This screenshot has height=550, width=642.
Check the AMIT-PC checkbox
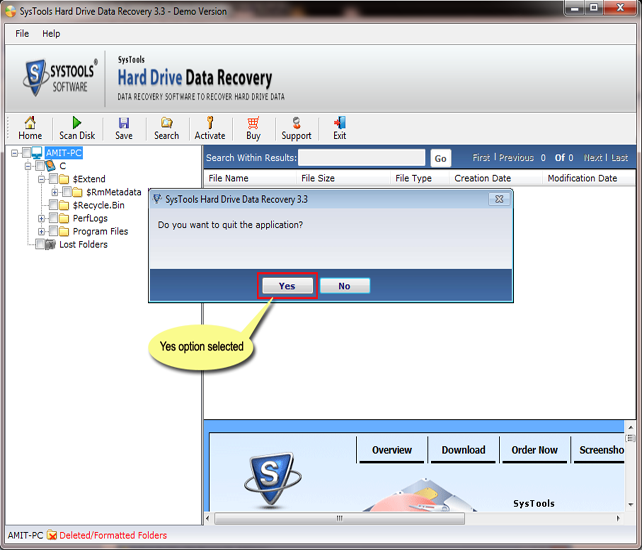[x=26, y=153]
